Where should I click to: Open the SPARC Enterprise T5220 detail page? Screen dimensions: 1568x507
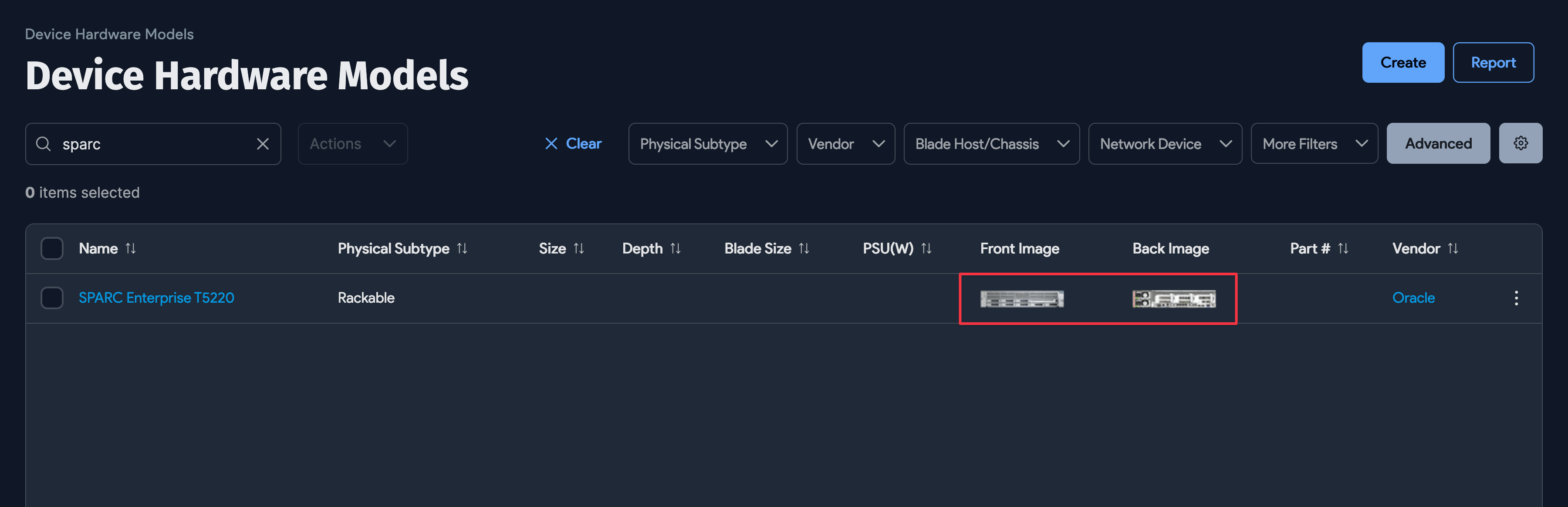[x=156, y=297]
